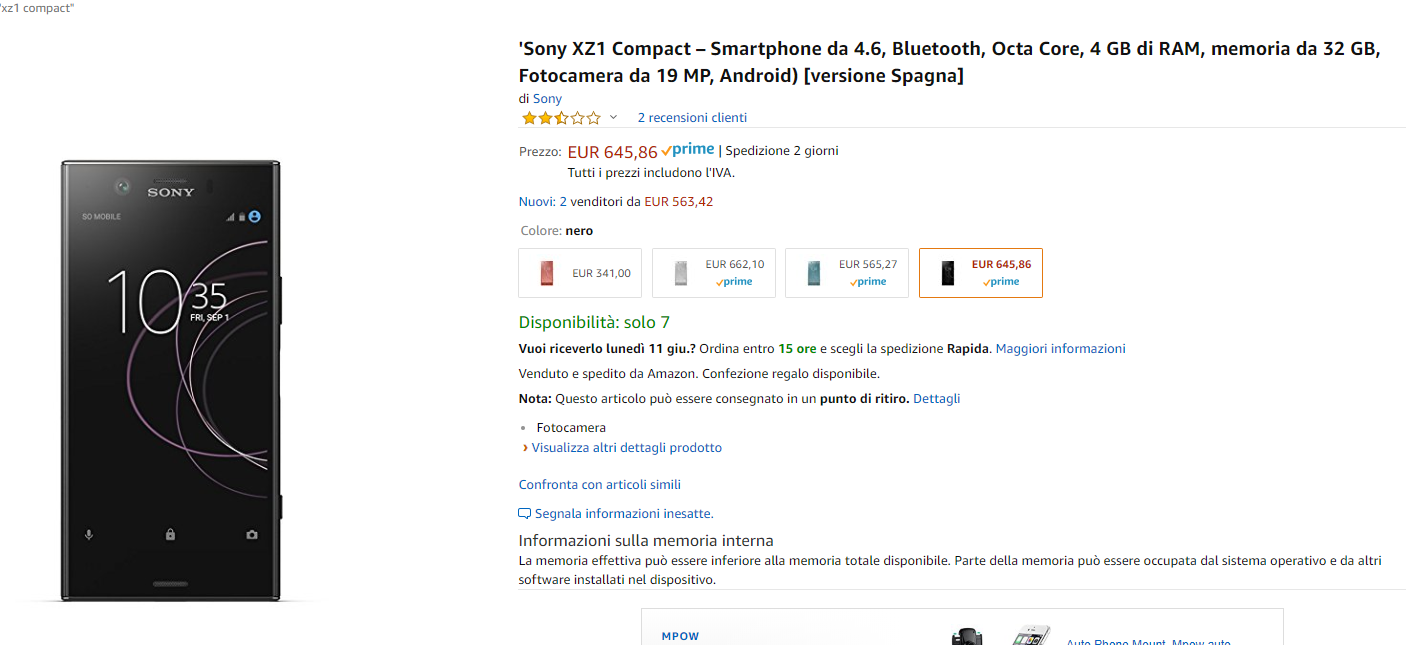
Task: Open the Auto Phone Mount ad link
Action: pos(1148,642)
